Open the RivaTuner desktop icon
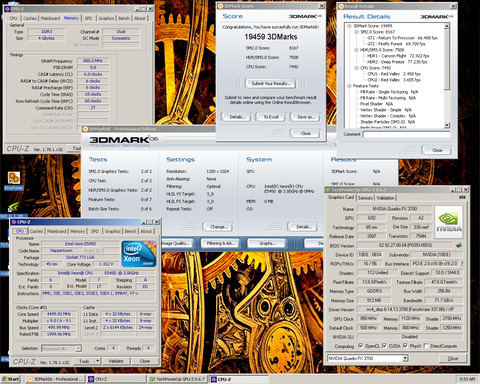The width and height of the screenshot is (480, 384). click(14, 178)
